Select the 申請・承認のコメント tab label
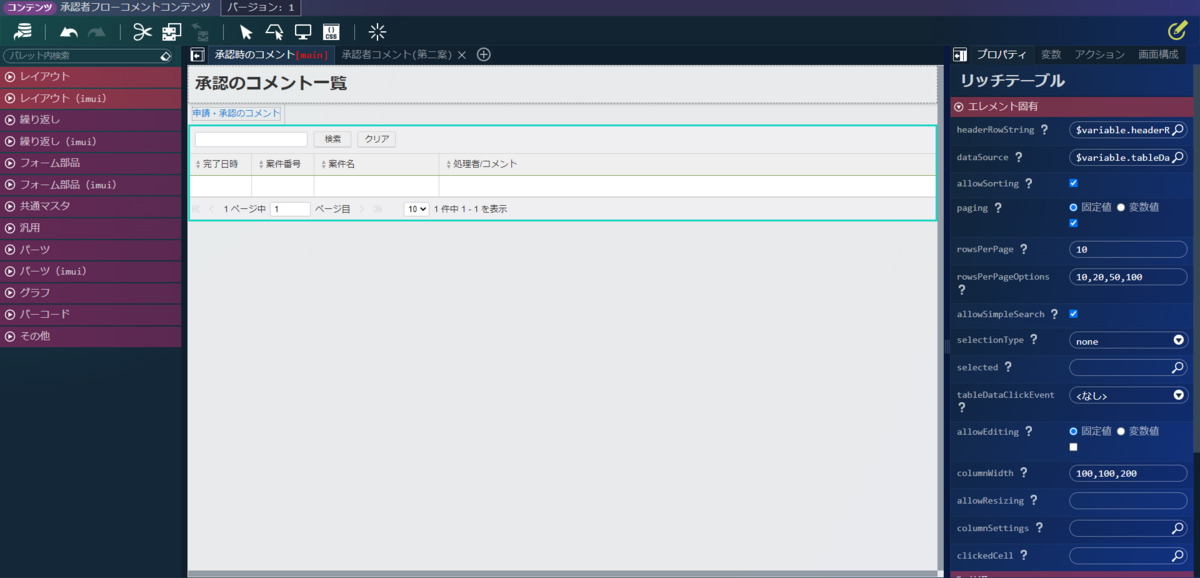1200x578 pixels. pyautogui.click(x=236, y=114)
